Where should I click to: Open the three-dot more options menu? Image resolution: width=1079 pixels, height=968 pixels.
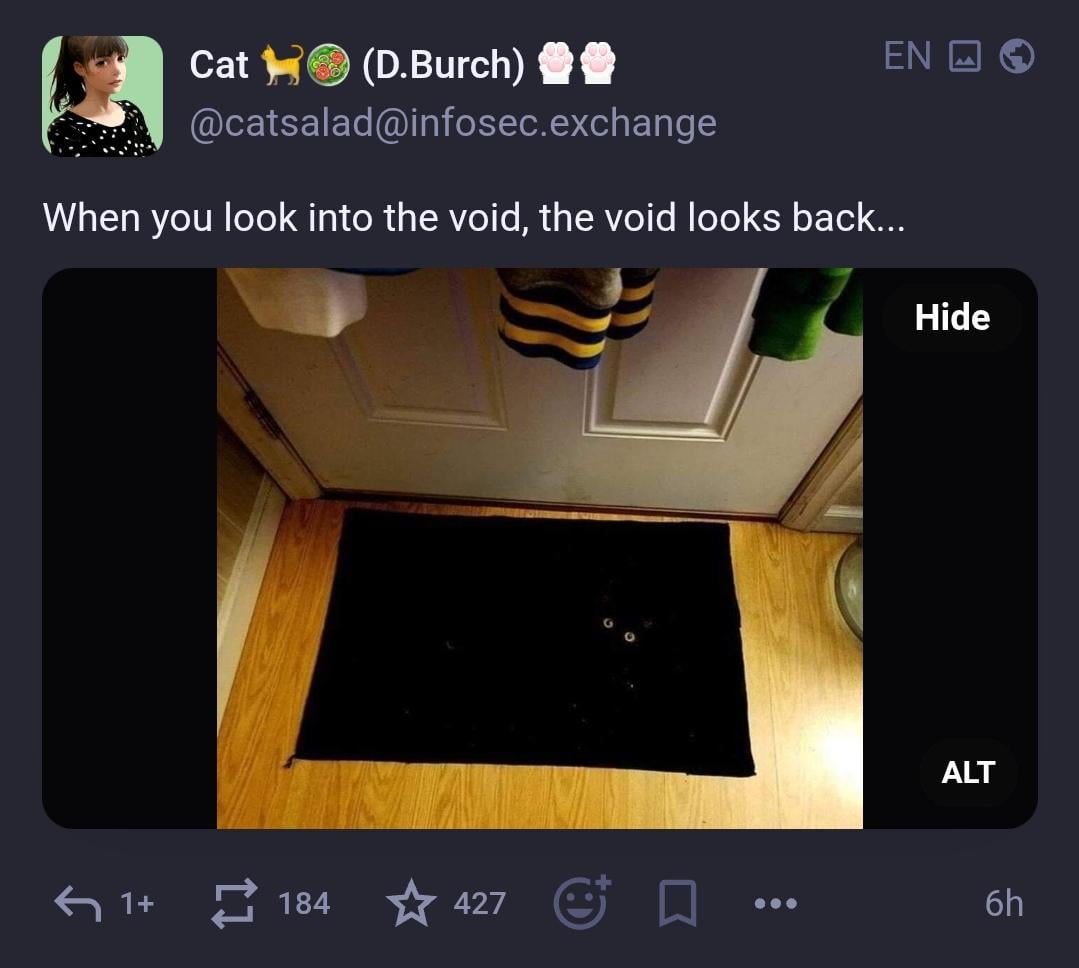click(x=776, y=903)
